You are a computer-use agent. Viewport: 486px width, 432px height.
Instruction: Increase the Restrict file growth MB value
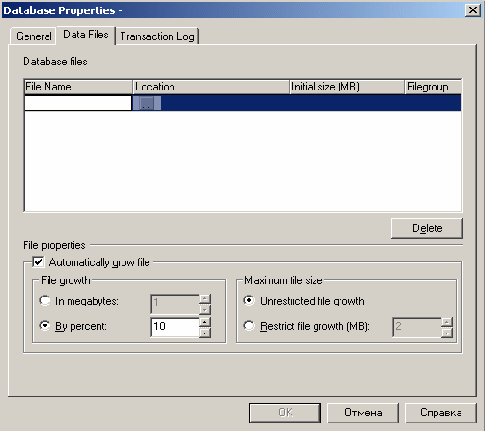pos(447,322)
